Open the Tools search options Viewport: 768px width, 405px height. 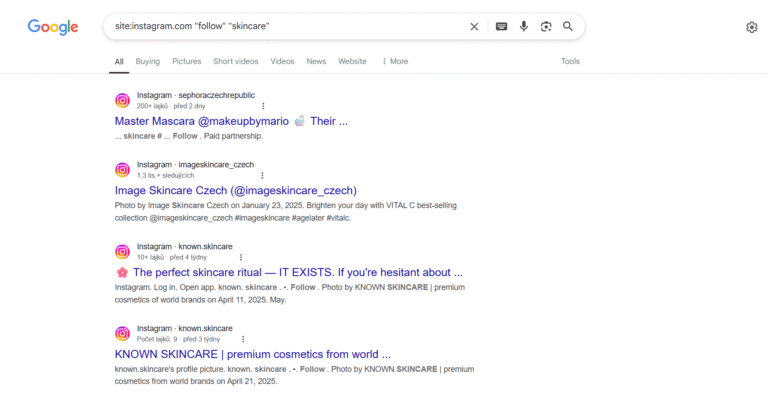(x=570, y=61)
